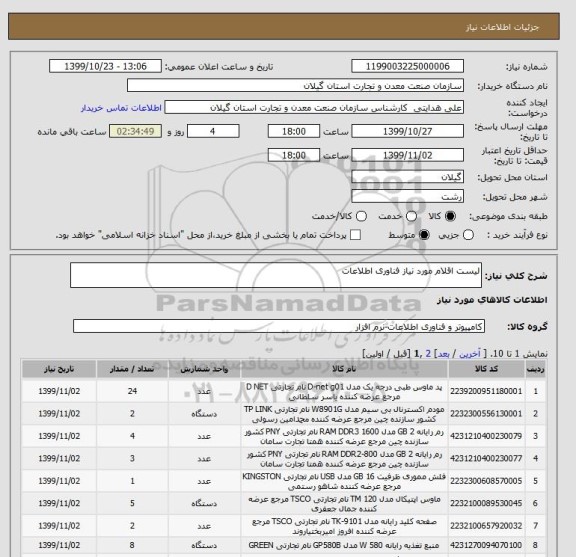Click item code 223230055613​0001 for TP LINK modem
Viewport: 576px width, 557px height.
pyautogui.click(x=486, y=414)
